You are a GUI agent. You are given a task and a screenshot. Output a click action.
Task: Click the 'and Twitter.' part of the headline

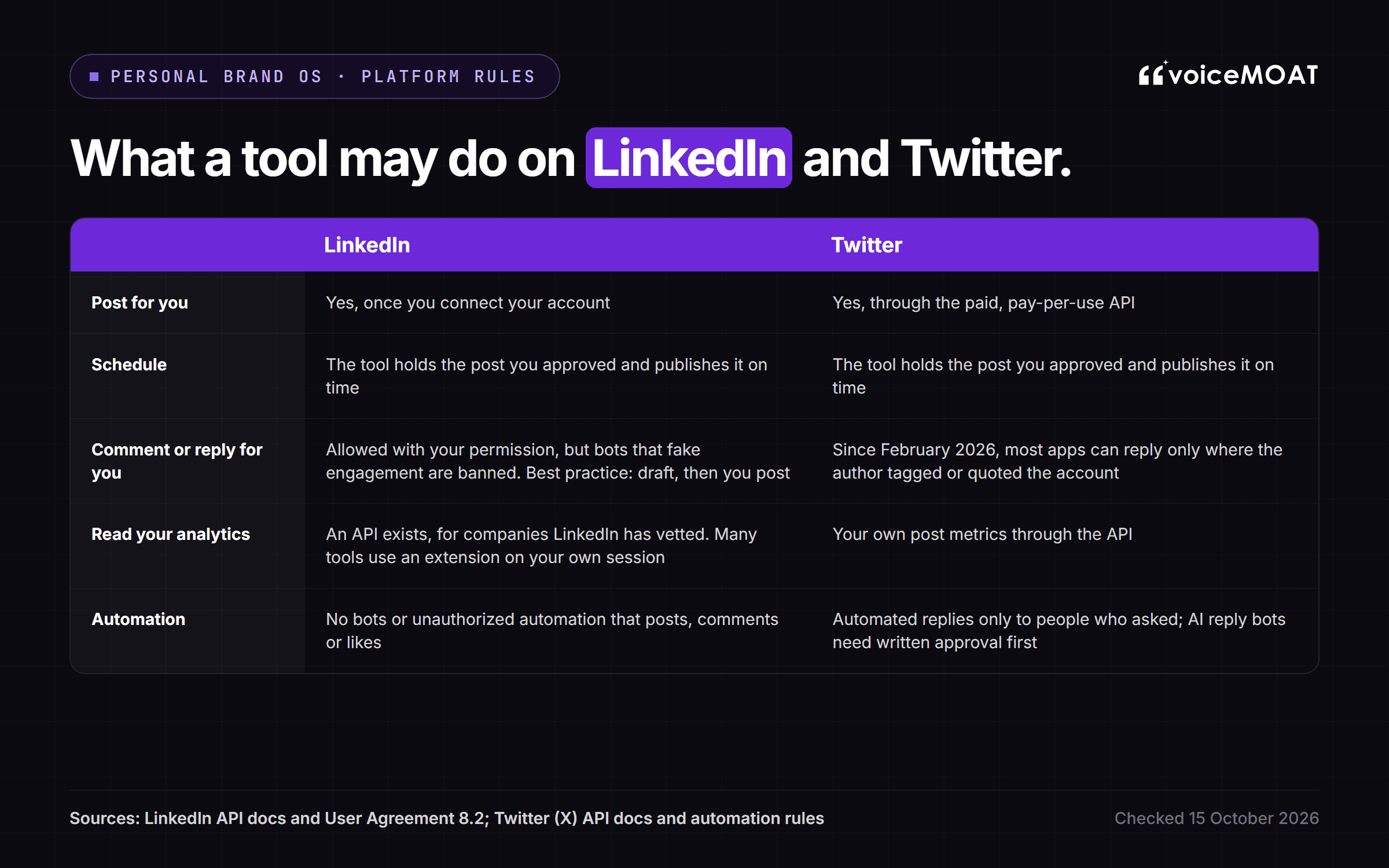(x=937, y=158)
